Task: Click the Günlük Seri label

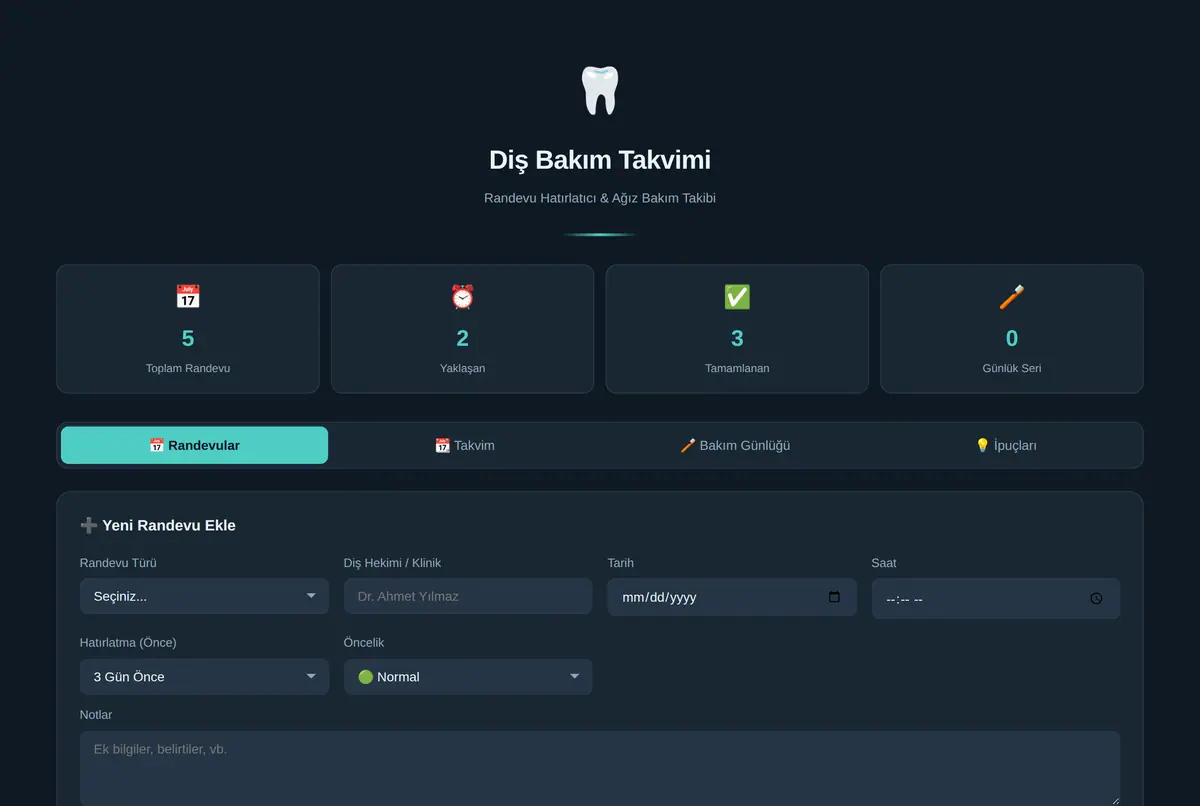Action: click(1012, 368)
